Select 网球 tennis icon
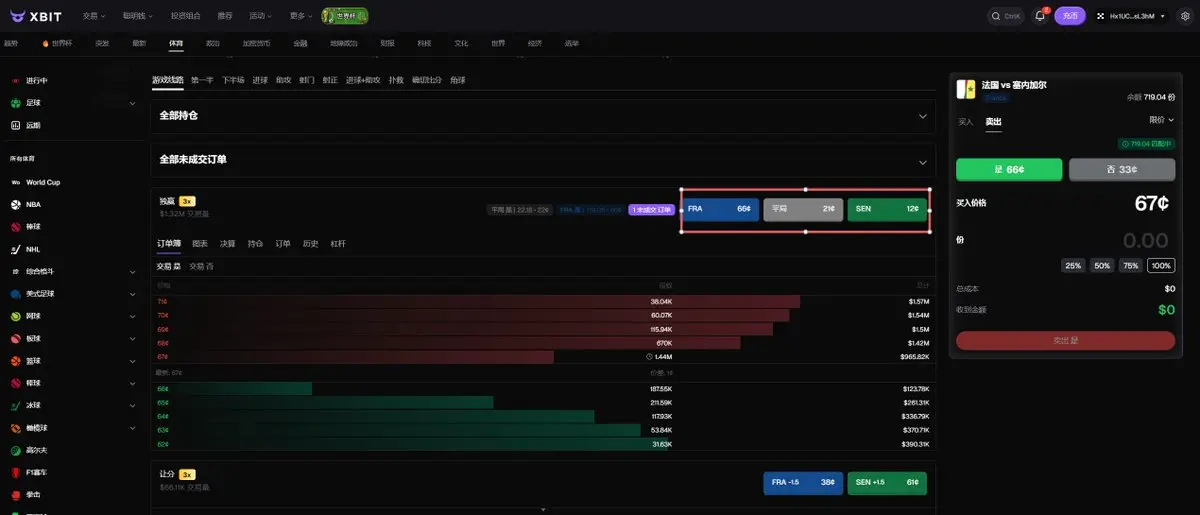Viewport: 1200px width, 515px height. point(16,315)
